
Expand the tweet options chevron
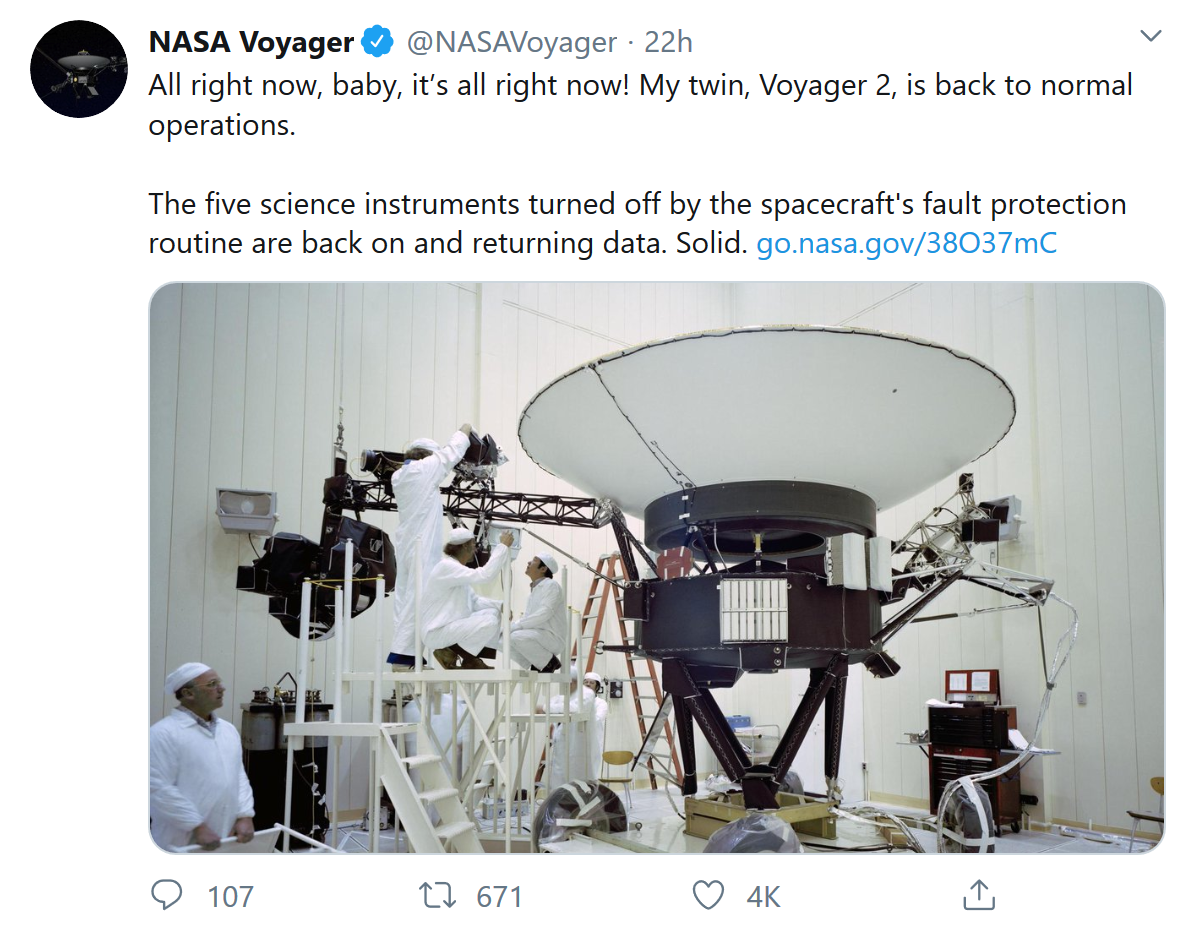[x=1151, y=37]
